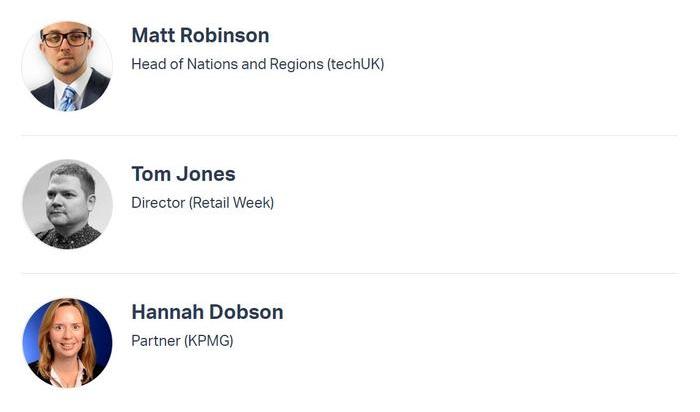Click the word Regions in Matt's job title
Image resolution: width=700 pixels, height=412 pixels.
(296, 65)
